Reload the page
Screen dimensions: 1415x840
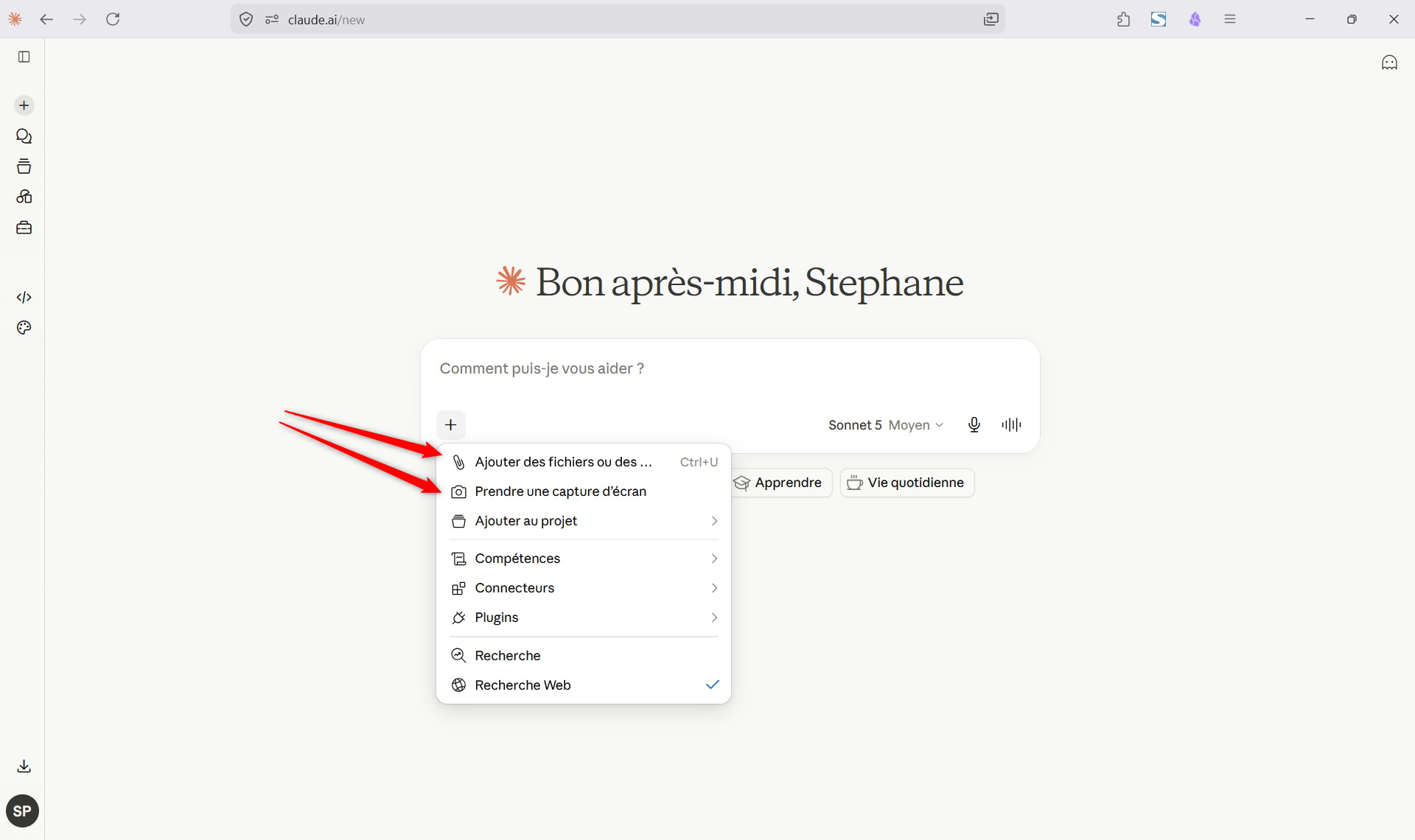coord(113,19)
